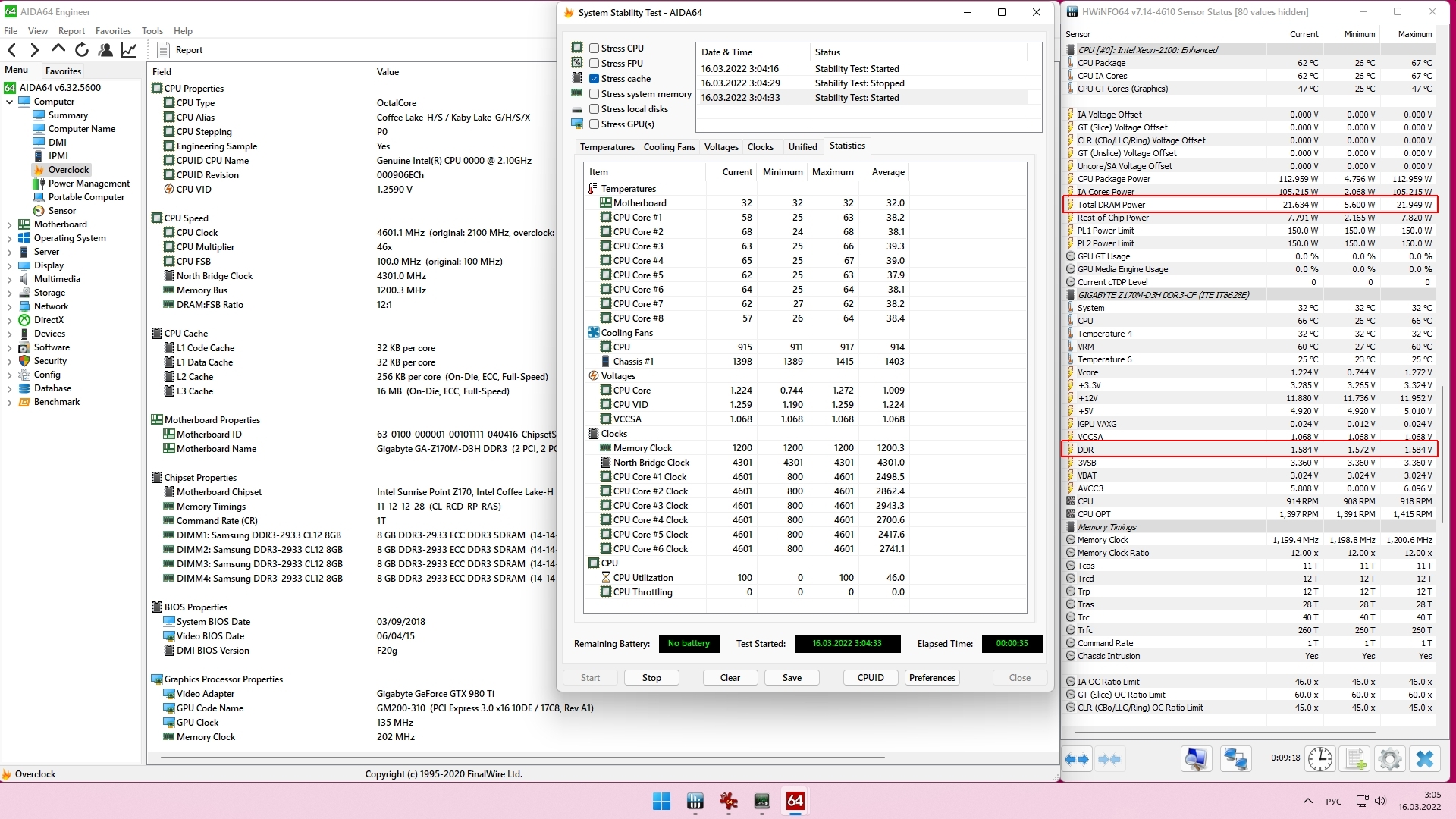This screenshot has height=819, width=1456.
Task: Enable the Stress CPU checkbox
Action: [x=595, y=48]
